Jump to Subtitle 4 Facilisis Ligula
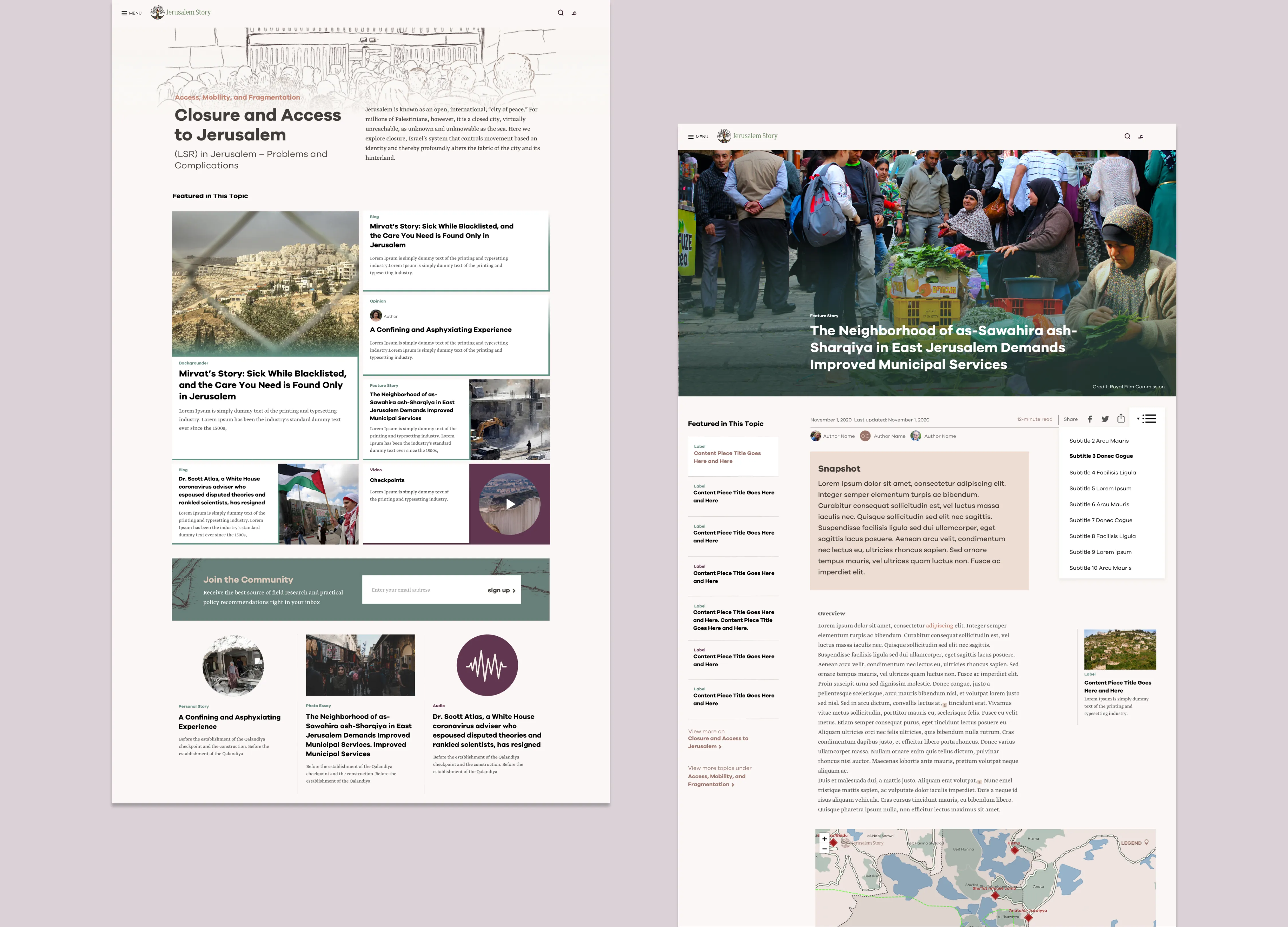Image resolution: width=1288 pixels, height=927 pixels. [x=1102, y=472]
